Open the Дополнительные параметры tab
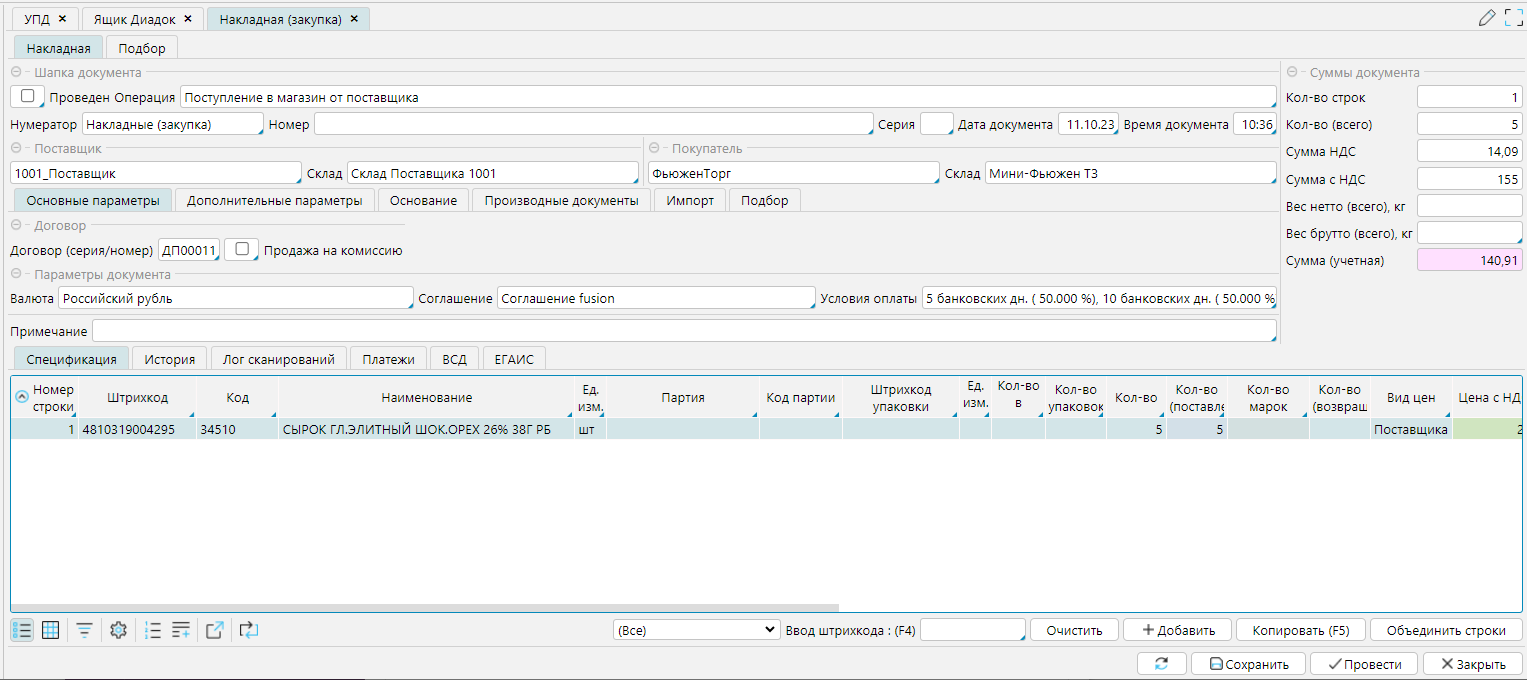Image resolution: width=1527 pixels, height=680 pixels. click(x=275, y=200)
